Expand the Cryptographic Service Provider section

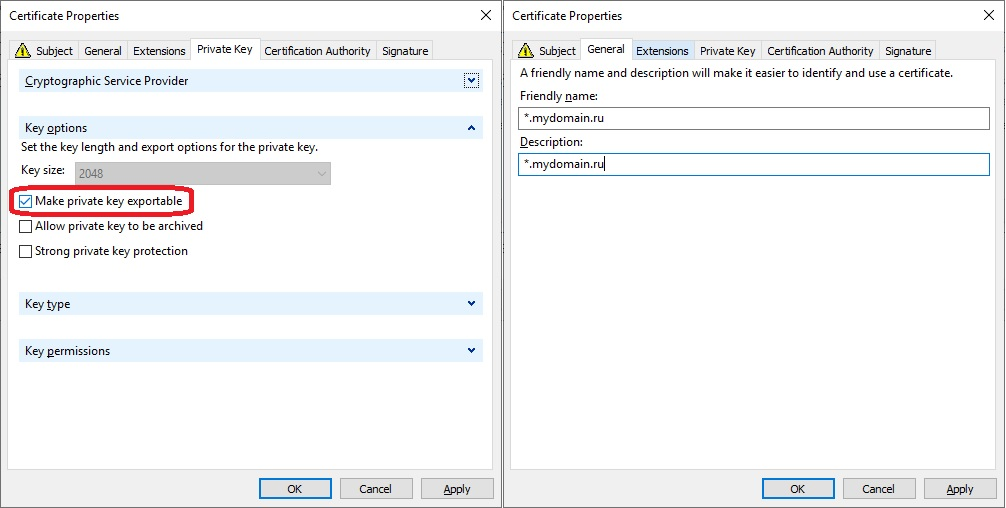tap(471, 81)
